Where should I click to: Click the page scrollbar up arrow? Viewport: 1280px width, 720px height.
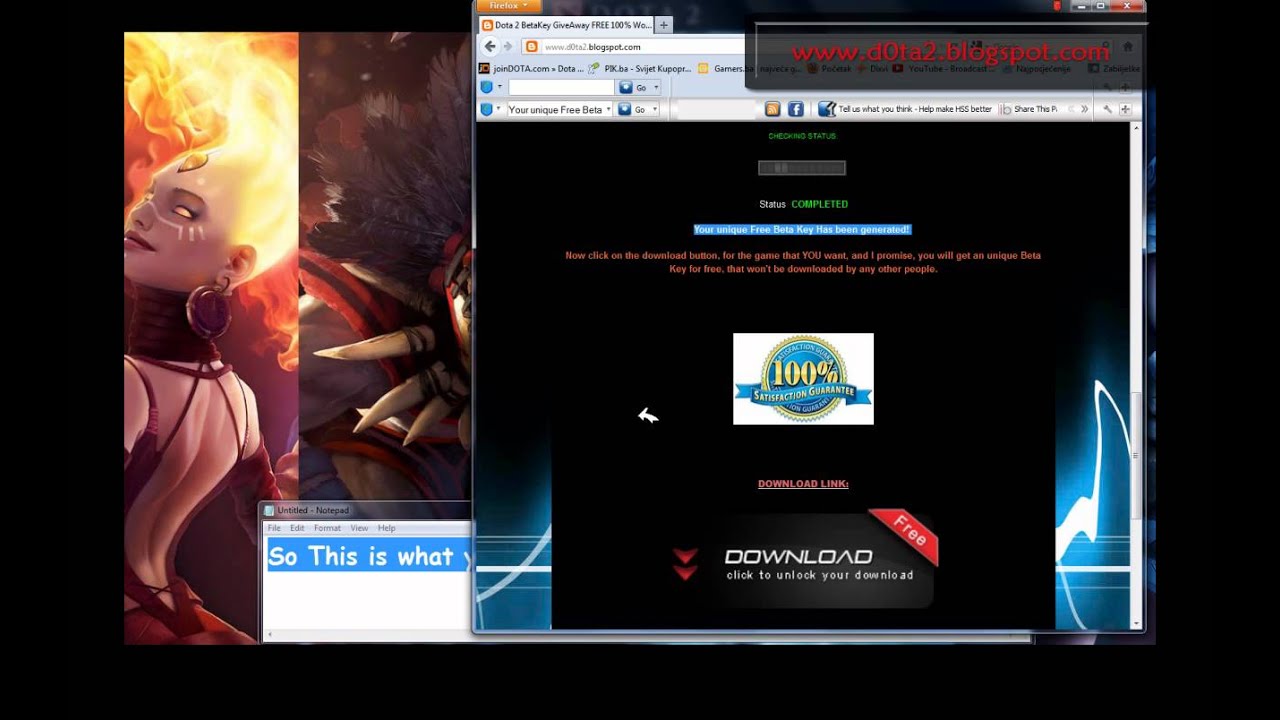[x=1136, y=129]
